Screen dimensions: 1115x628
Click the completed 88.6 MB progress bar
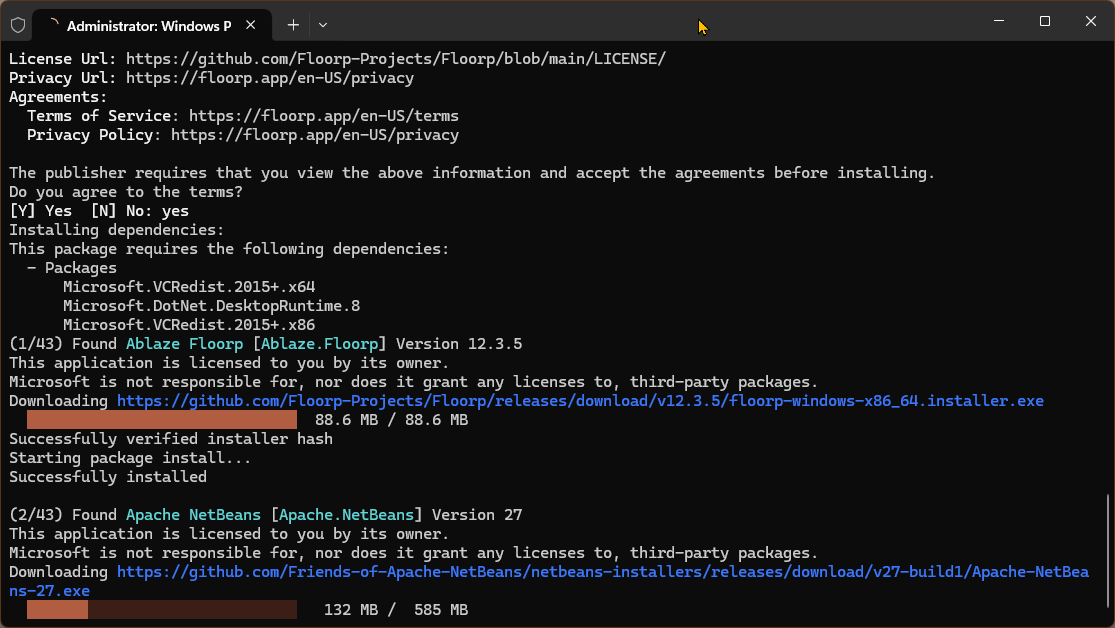[162, 420]
